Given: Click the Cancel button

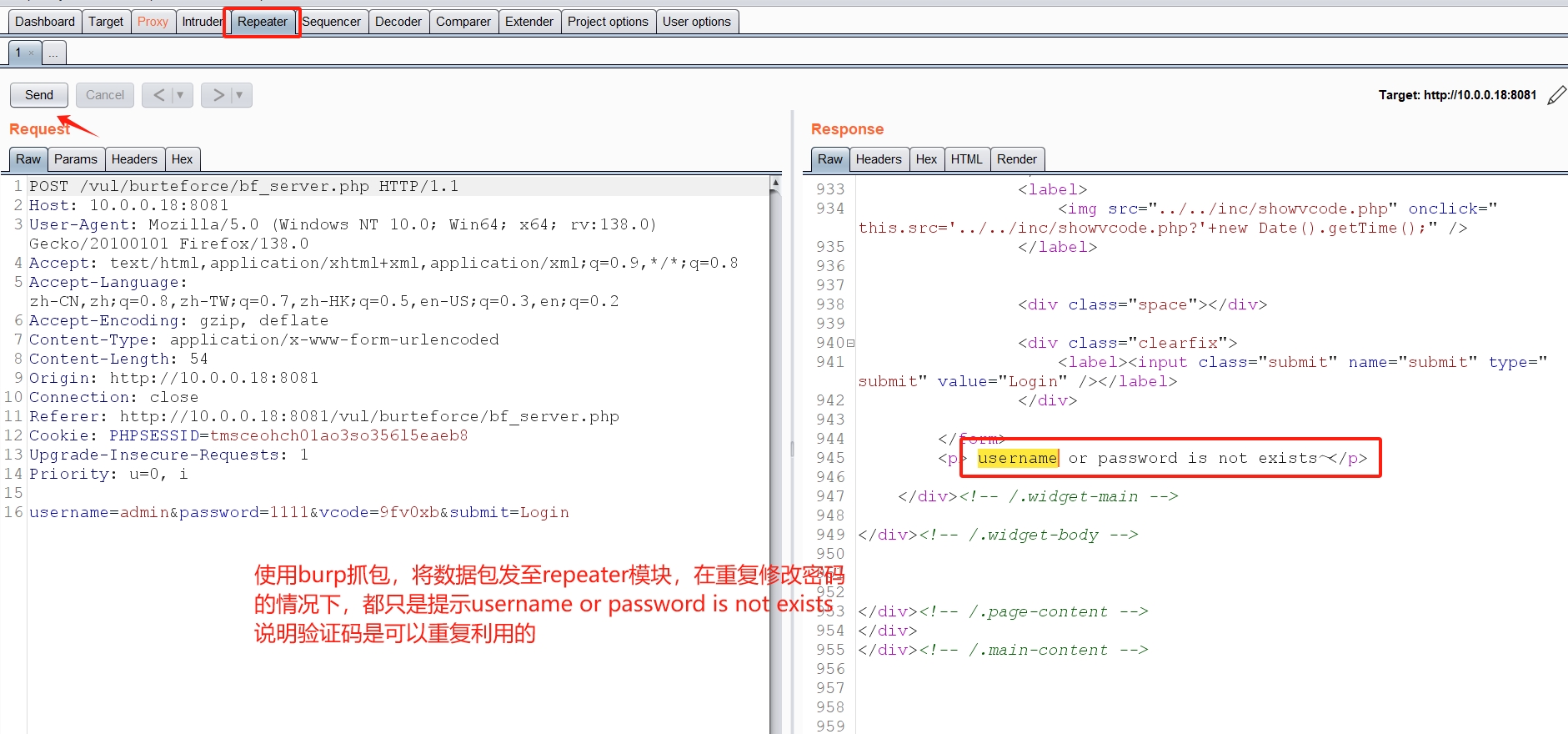Looking at the screenshot, I should pos(105,95).
